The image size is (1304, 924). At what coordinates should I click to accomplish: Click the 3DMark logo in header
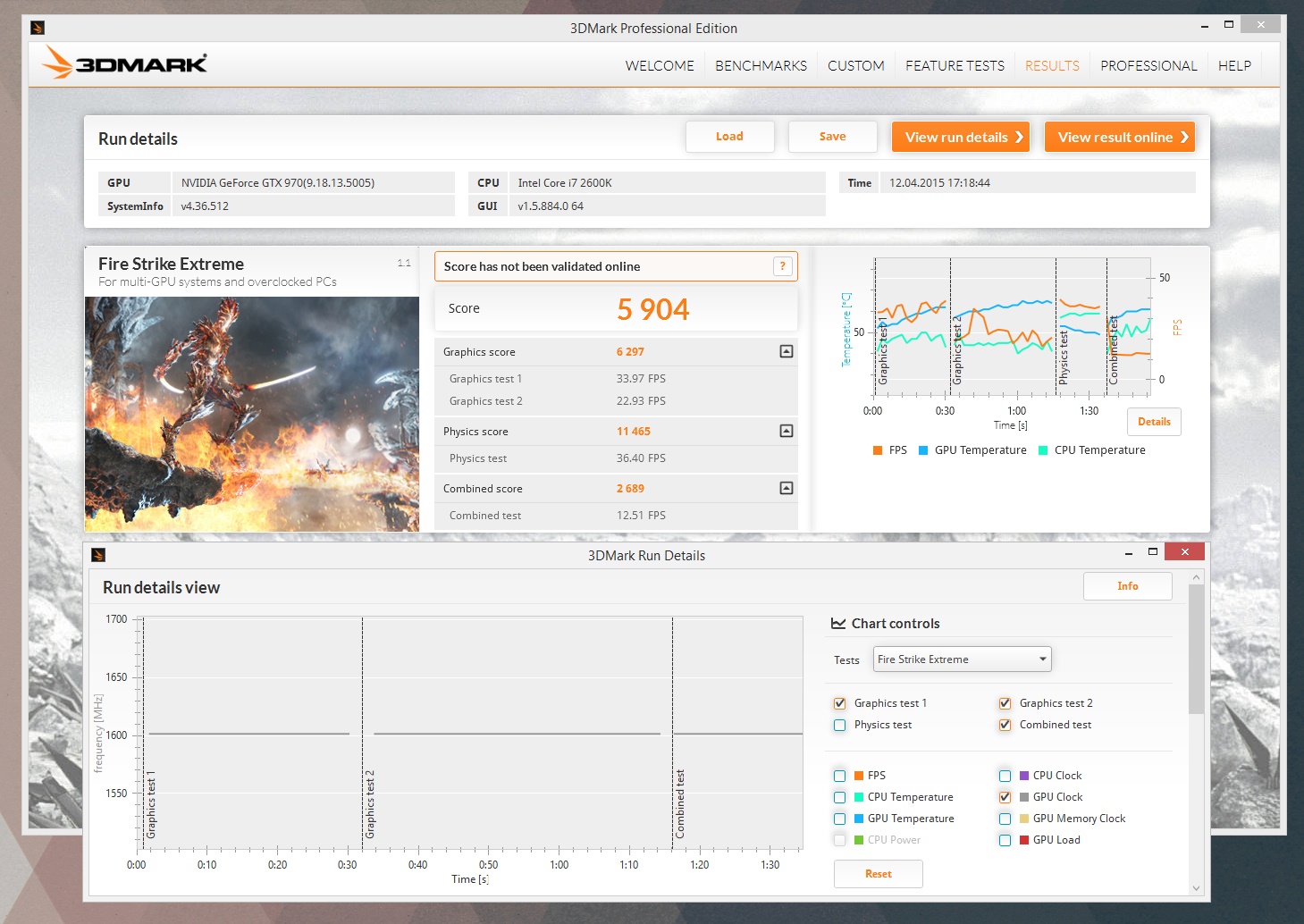point(124,63)
